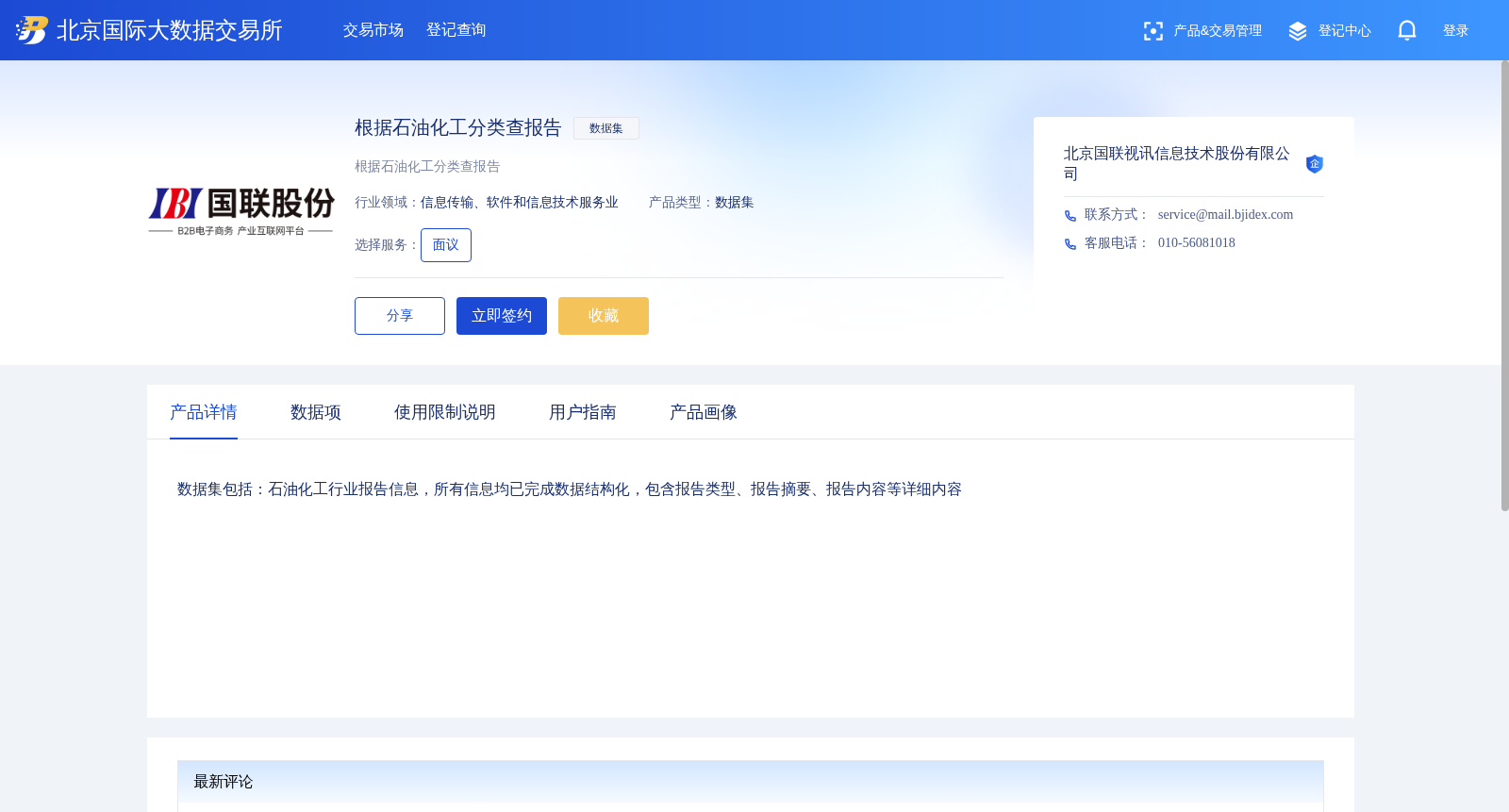Click the phone icon beside 联系方式

pyautogui.click(x=1070, y=216)
